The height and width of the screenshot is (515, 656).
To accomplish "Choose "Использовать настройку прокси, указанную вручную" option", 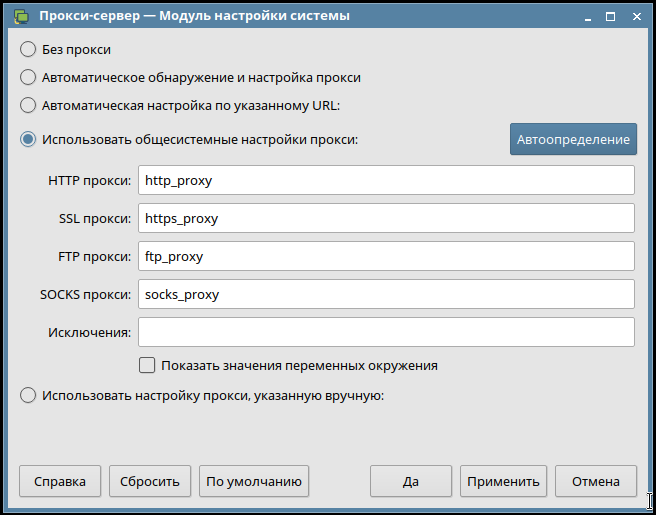I will click(x=28, y=395).
